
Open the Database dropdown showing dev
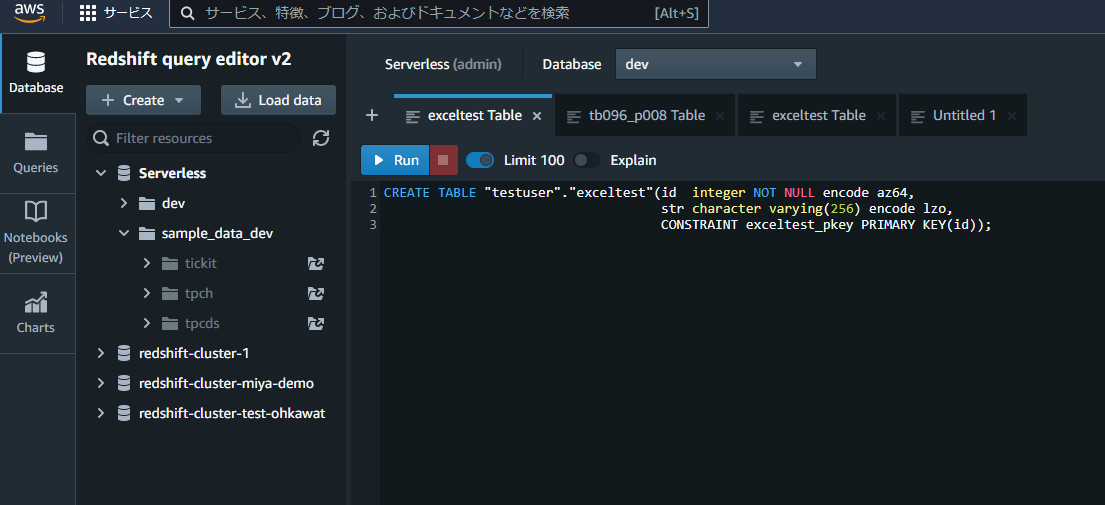(x=715, y=64)
